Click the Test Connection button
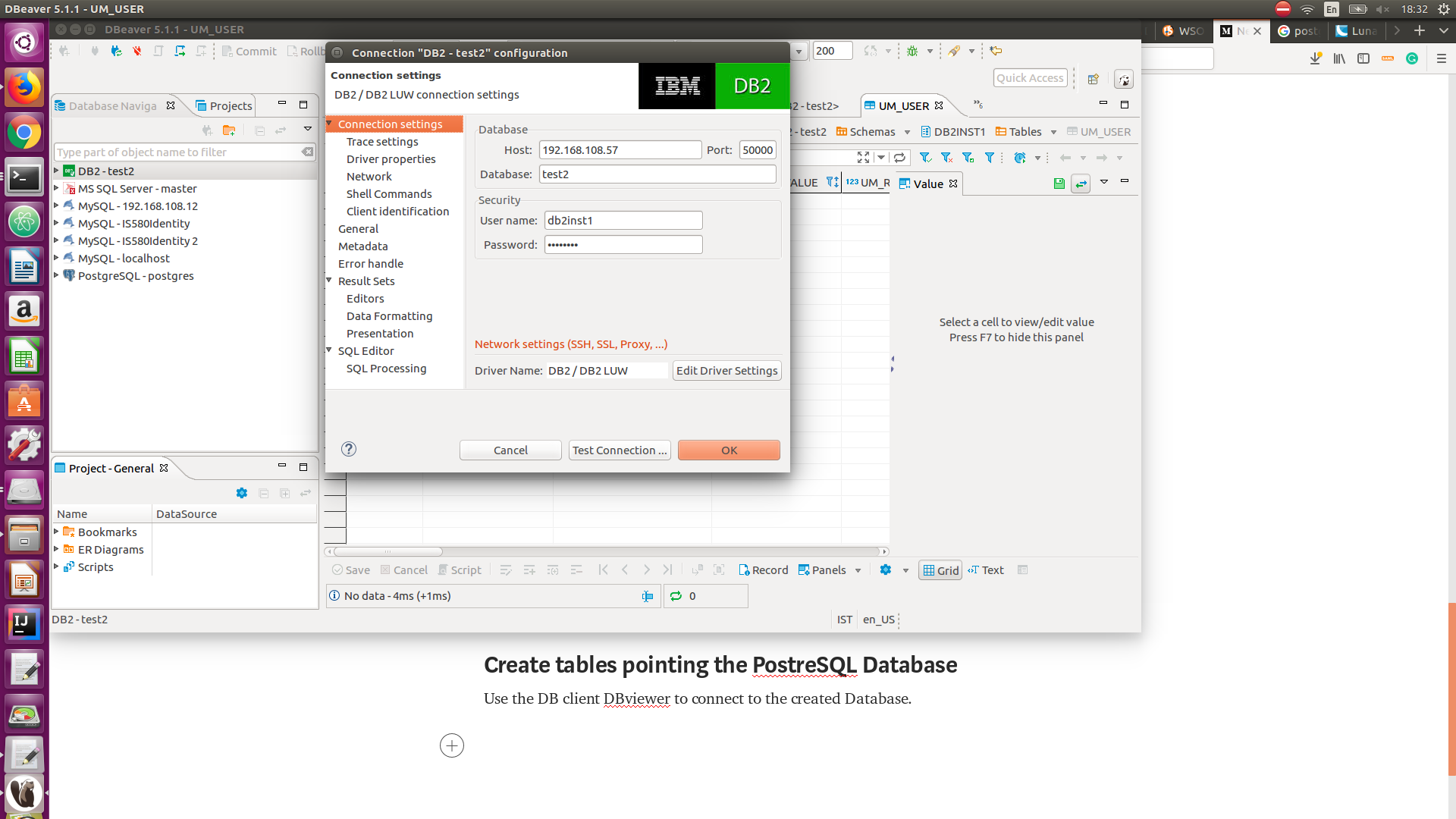This screenshot has width=1456, height=819. [x=620, y=450]
